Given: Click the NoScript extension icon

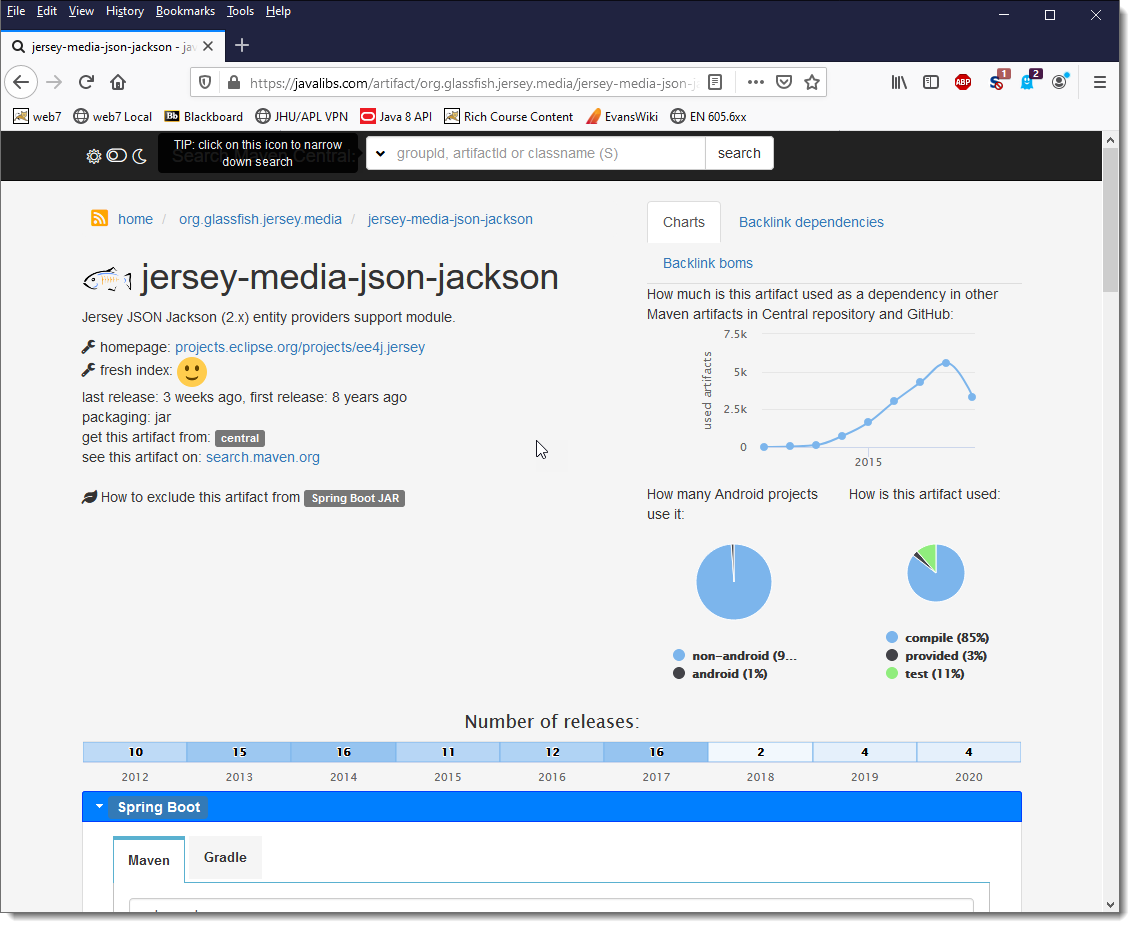Looking at the screenshot, I should pos(997,83).
